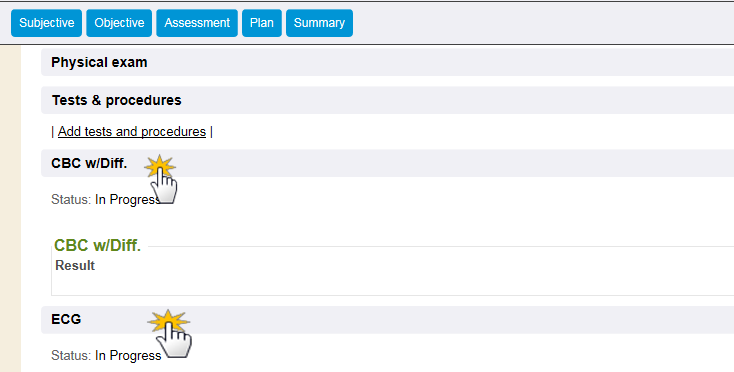Click inside the empty CBC result field
This screenshot has height=372, width=734.
coord(393,284)
